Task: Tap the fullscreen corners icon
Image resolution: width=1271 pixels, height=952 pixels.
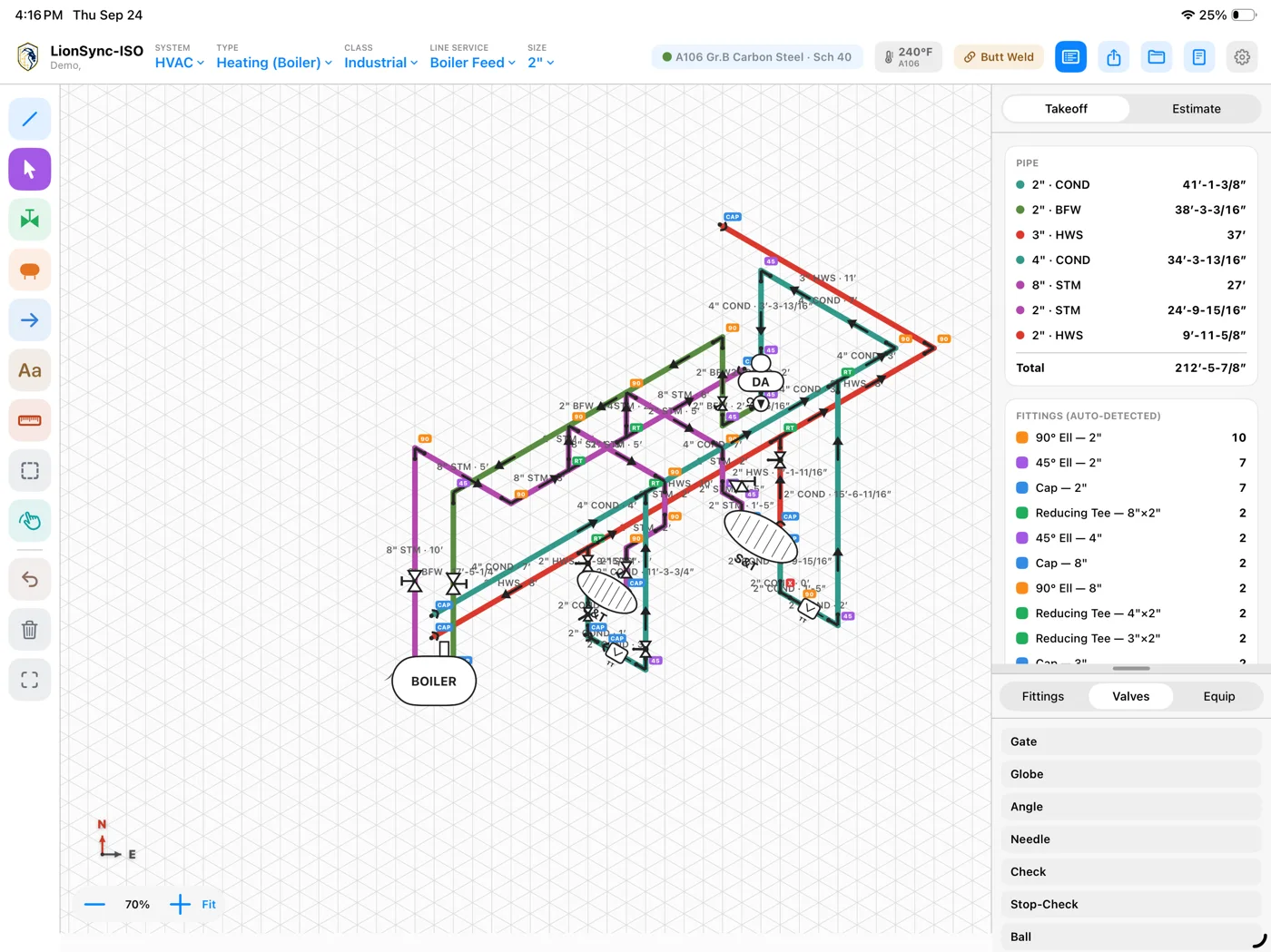Action: point(30,680)
